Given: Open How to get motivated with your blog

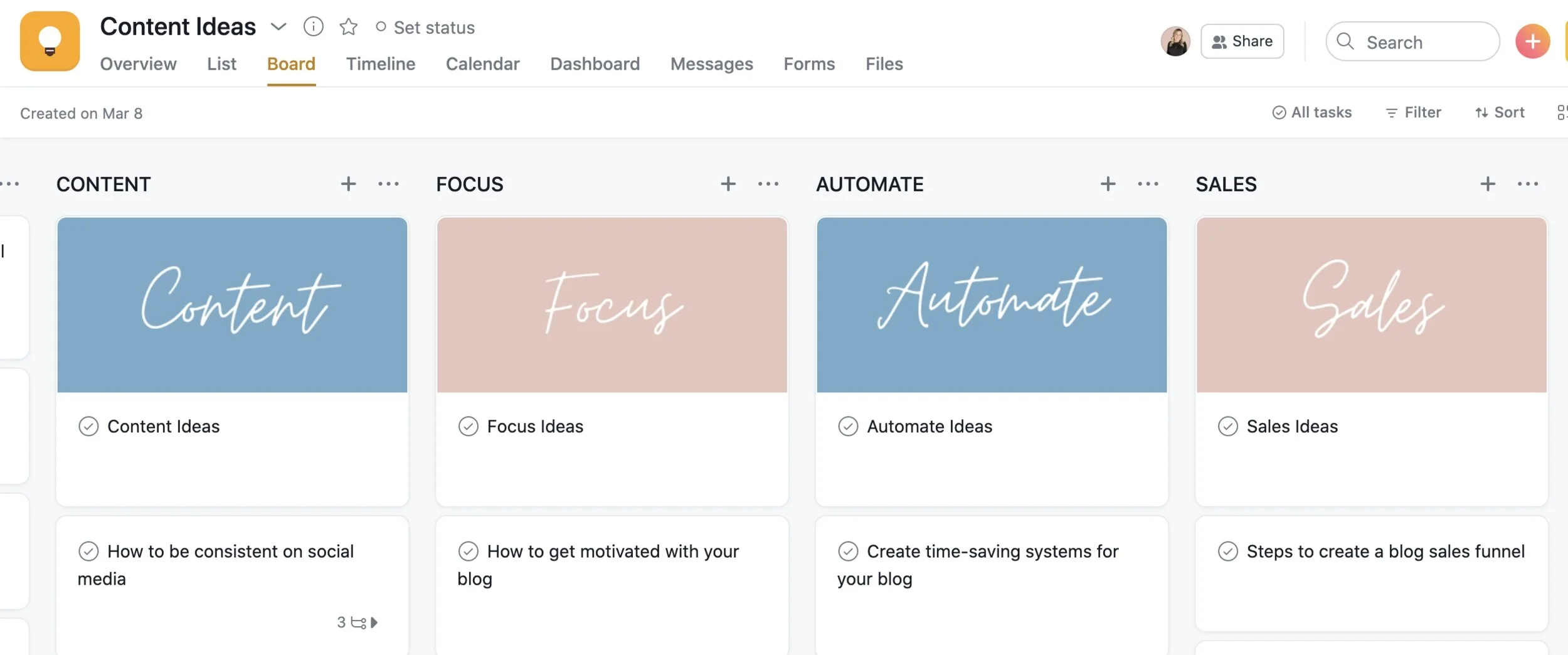Looking at the screenshot, I should [x=598, y=565].
